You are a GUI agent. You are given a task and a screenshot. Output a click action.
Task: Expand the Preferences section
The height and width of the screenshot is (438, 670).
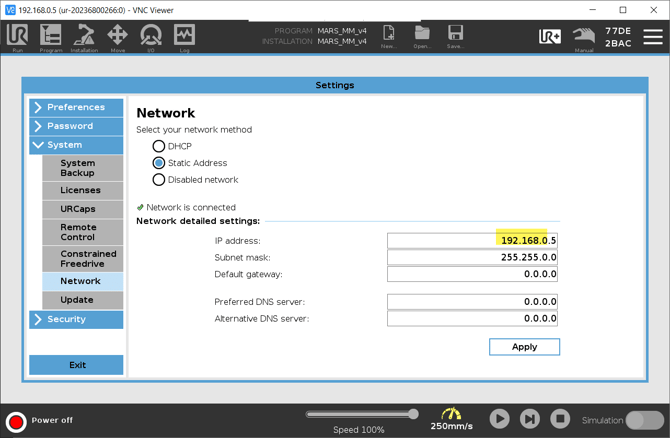(x=76, y=107)
